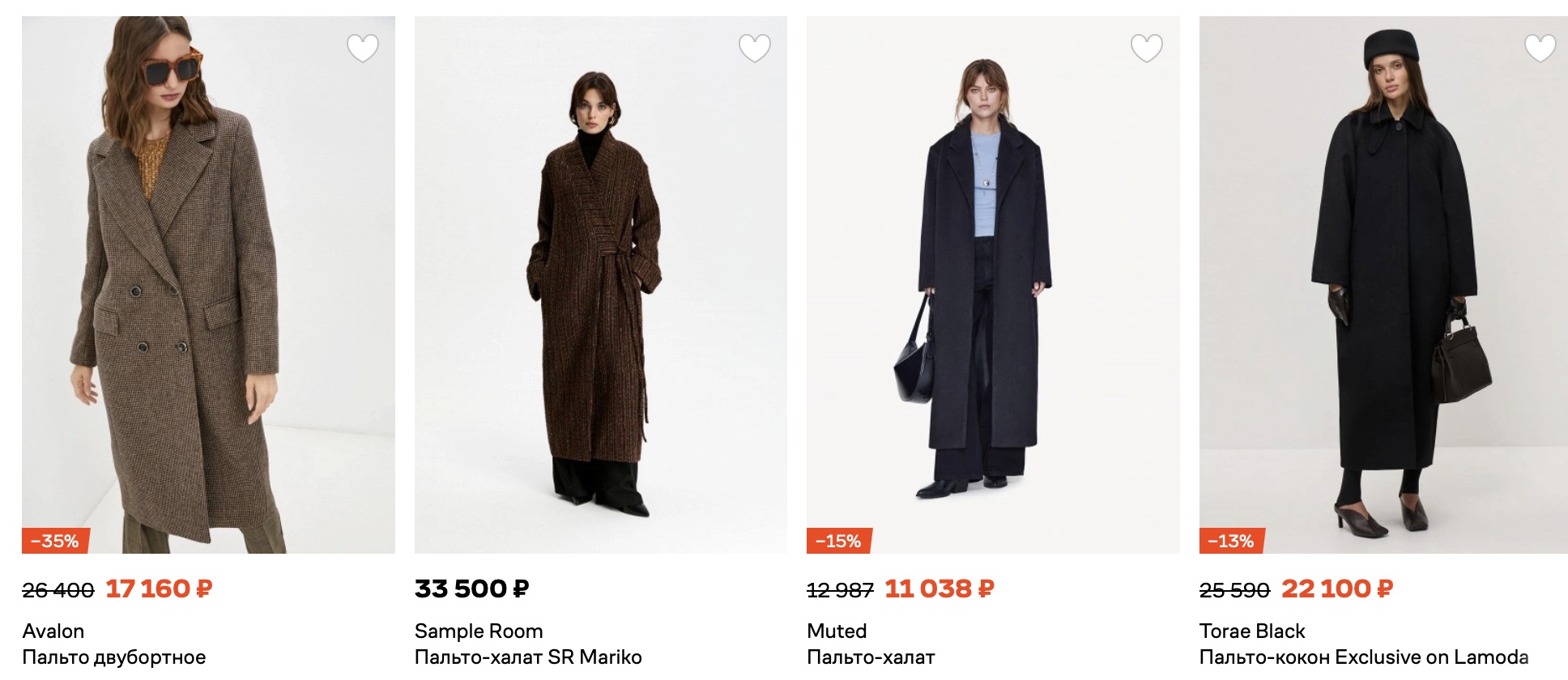Image resolution: width=1568 pixels, height=680 pixels.
Task: Open the Sample Room brand page
Action: pyautogui.click(x=479, y=631)
